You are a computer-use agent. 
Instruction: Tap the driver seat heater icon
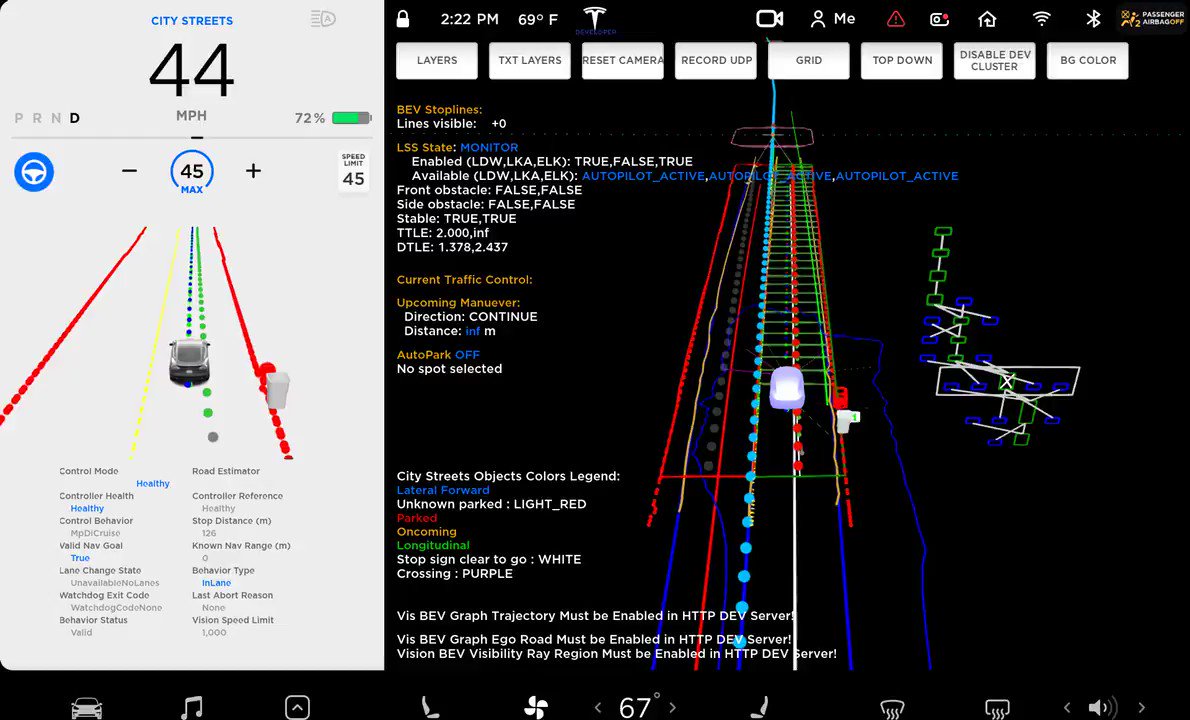[x=430, y=707]
